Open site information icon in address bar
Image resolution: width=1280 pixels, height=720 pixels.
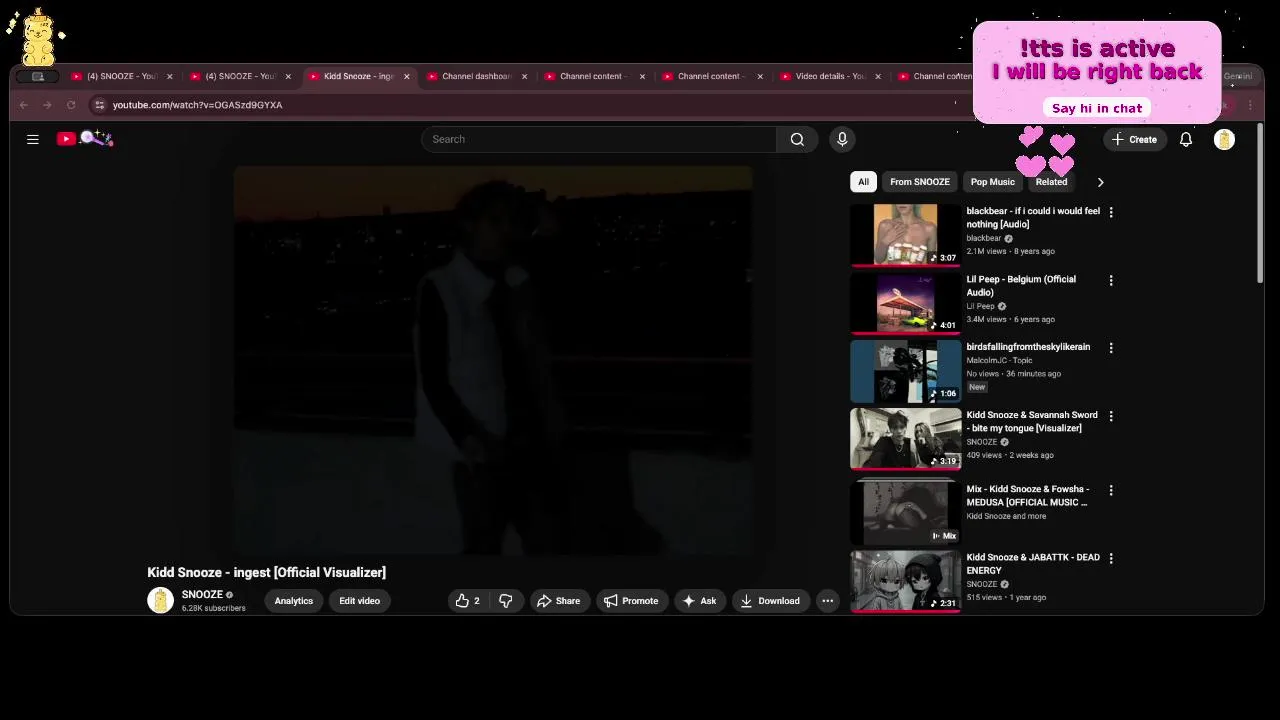pos(98,105)
